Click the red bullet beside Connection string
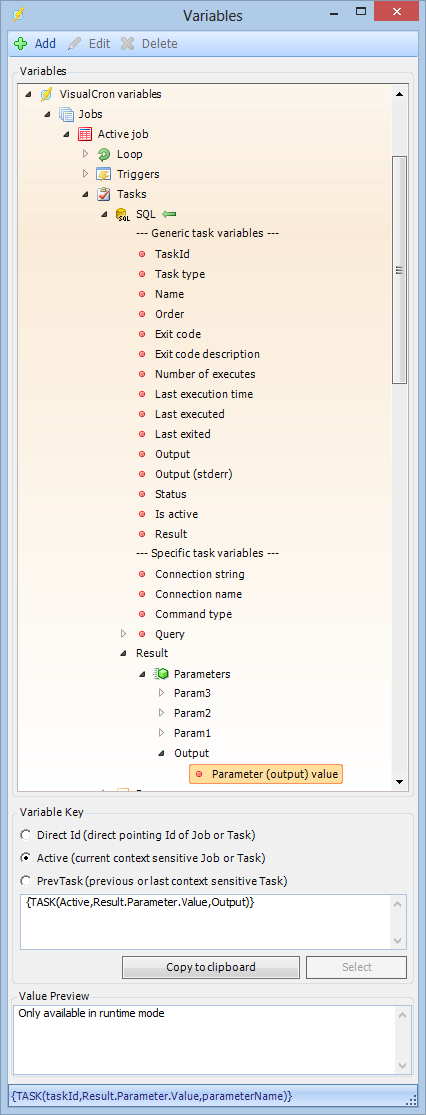 (x=142, y=574)
